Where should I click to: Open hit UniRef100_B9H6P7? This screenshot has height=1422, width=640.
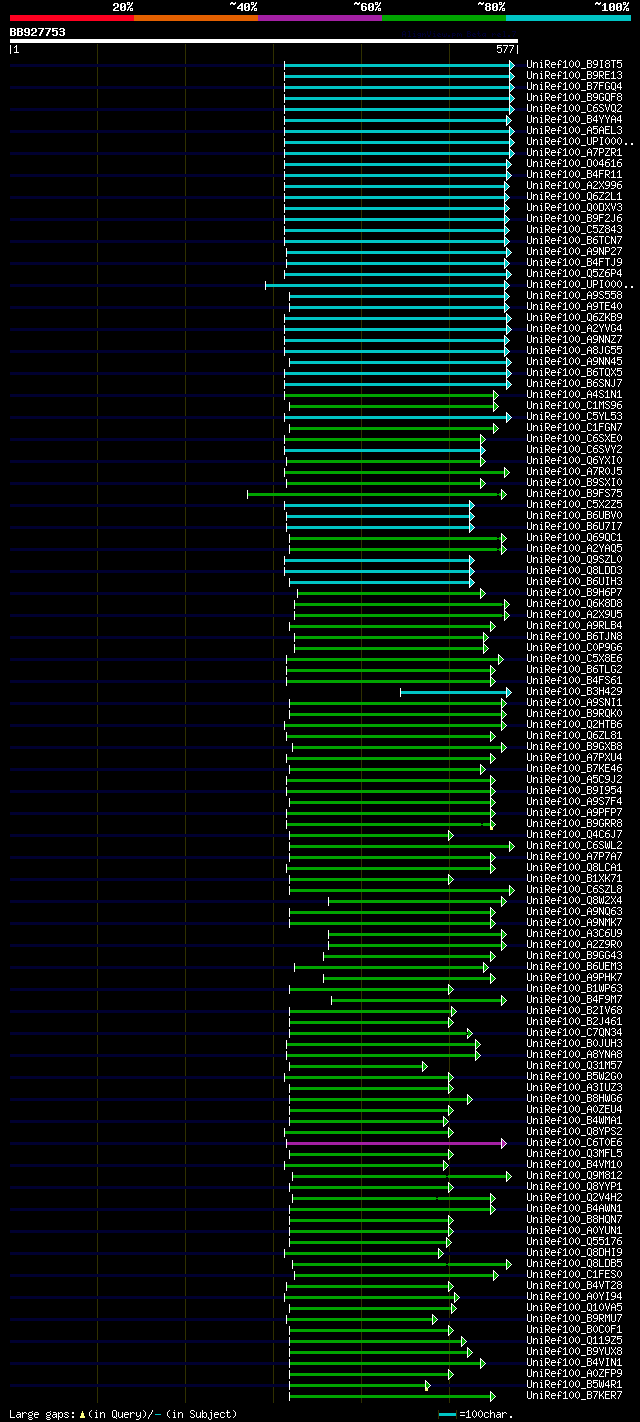(x=574, y=592)
